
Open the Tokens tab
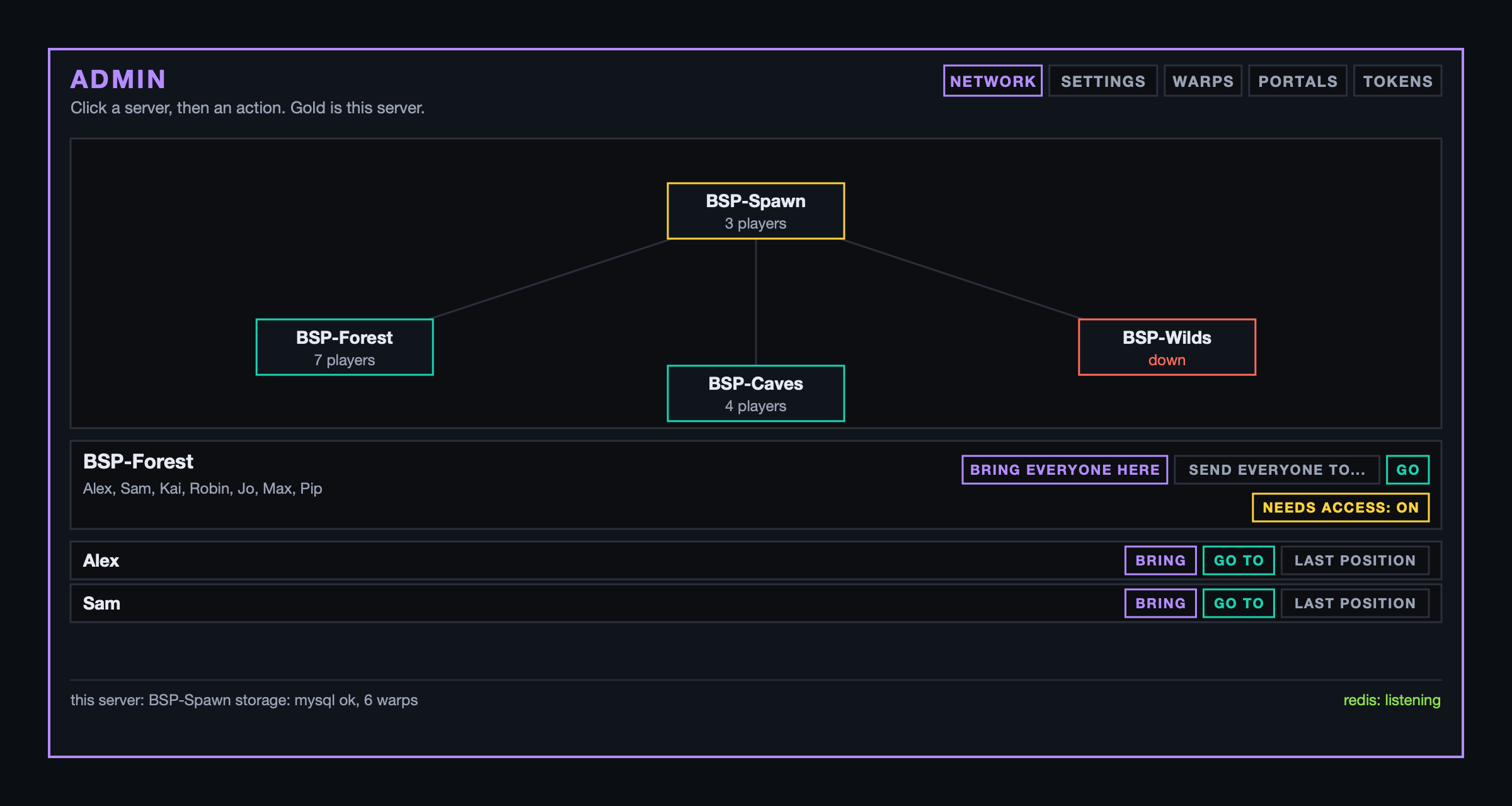coord(1397,81)
